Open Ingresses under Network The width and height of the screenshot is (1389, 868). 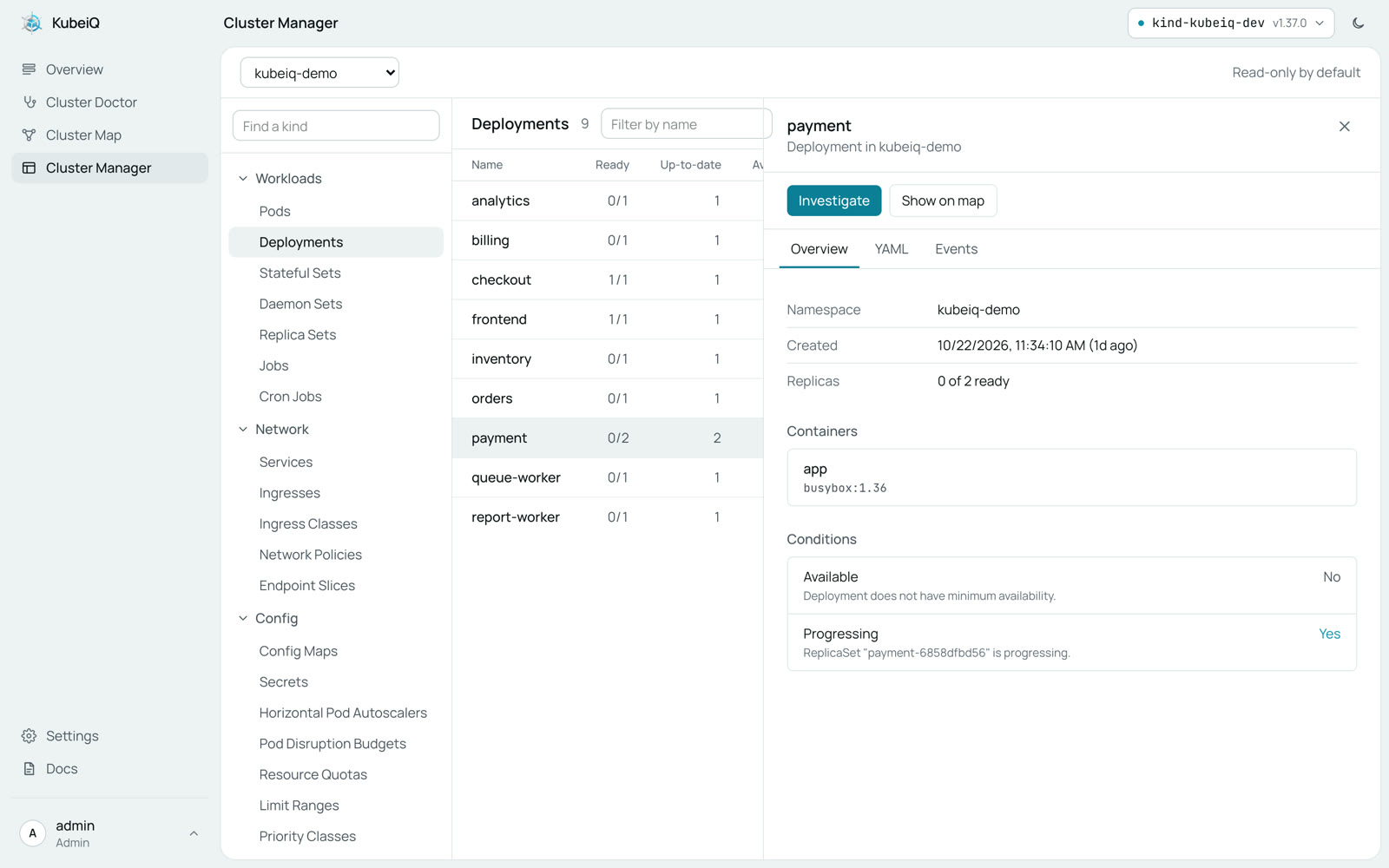[336, 493]
